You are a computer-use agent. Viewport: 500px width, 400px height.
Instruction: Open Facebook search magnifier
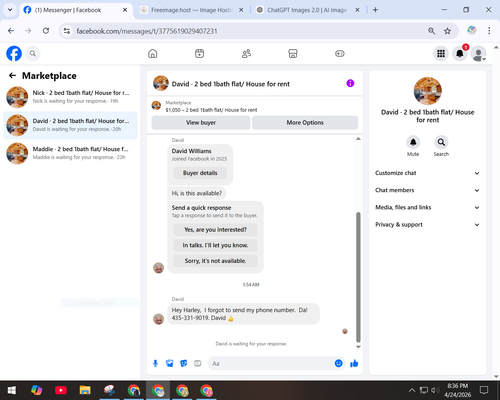coord(33,53)
